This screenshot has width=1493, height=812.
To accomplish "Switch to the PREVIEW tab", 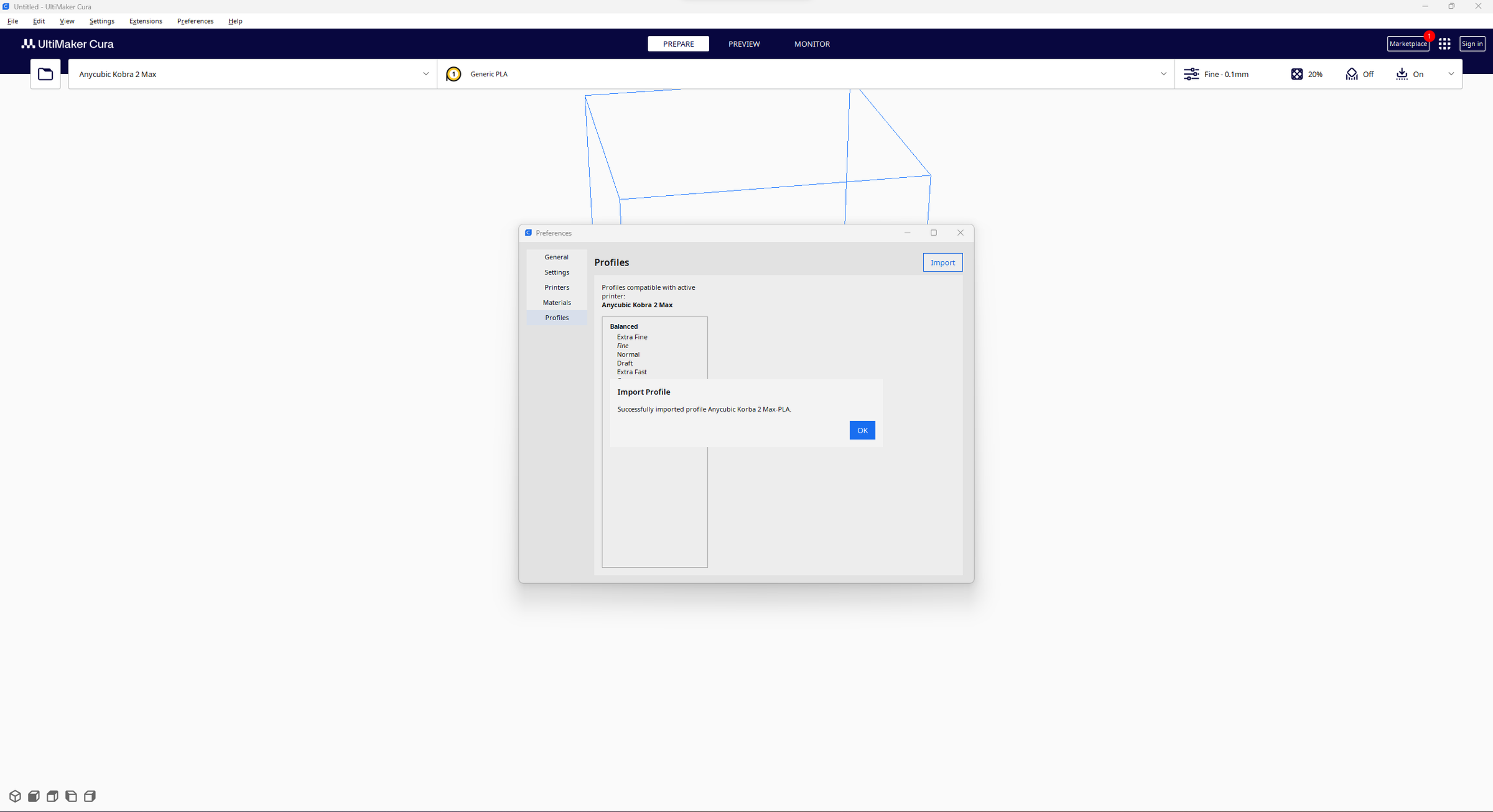I will pos(744,44).
